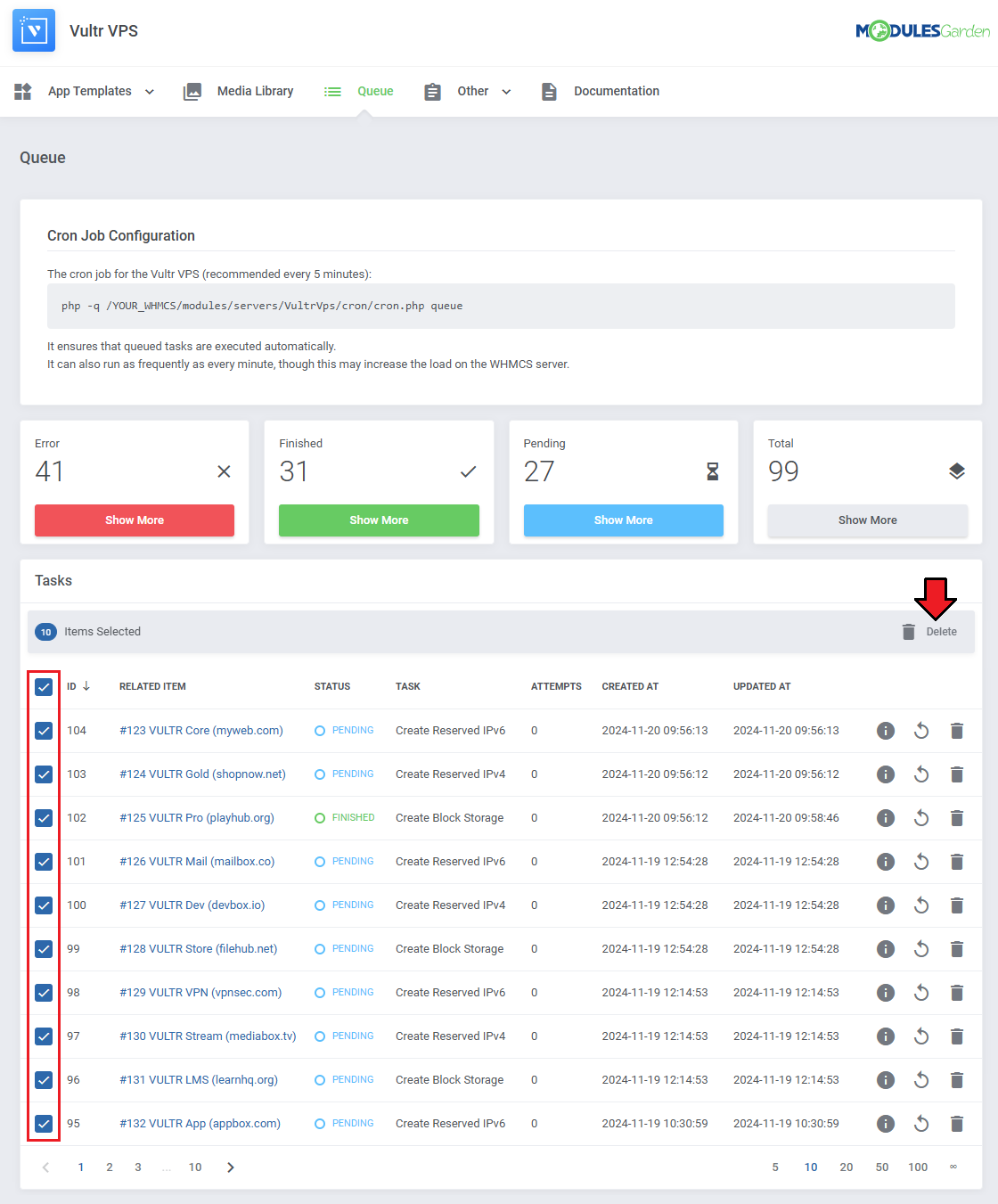Screen dimensions: 998x1204
Task: Uncheck task 101 row checkbox
Action: click(x=44, y=862)
